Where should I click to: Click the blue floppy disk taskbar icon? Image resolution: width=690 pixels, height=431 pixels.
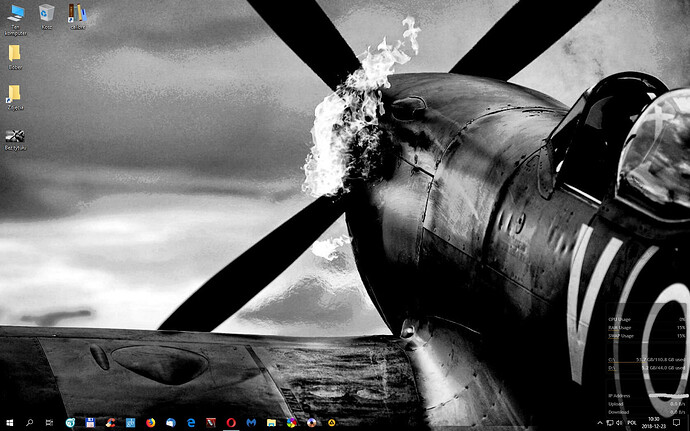click(90, 423)
